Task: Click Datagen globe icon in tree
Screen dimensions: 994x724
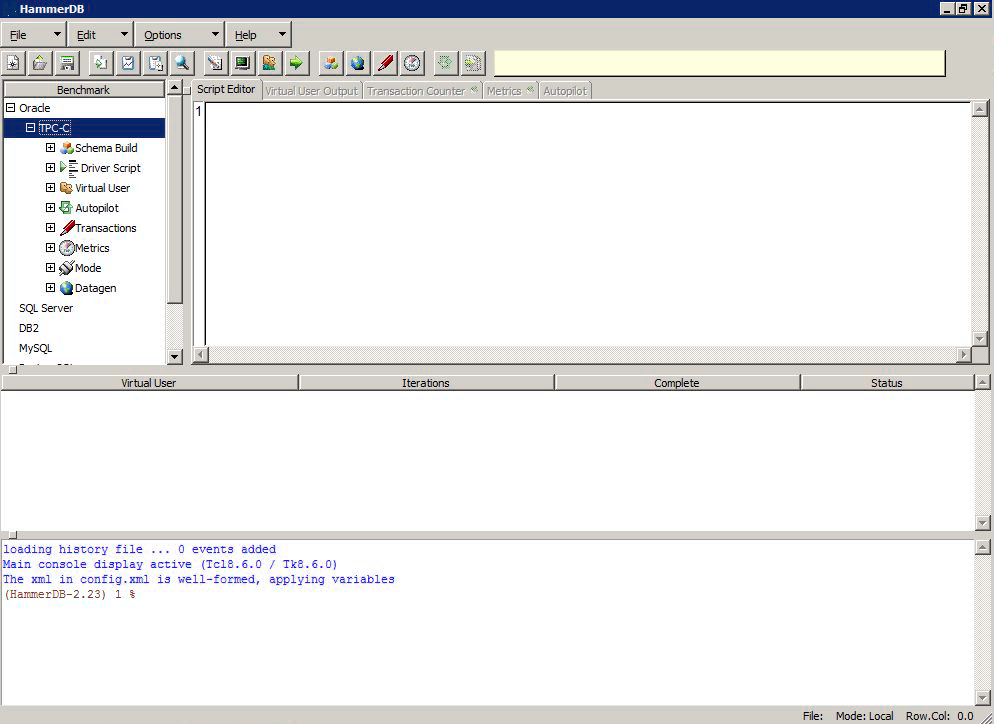Action: 67,288
